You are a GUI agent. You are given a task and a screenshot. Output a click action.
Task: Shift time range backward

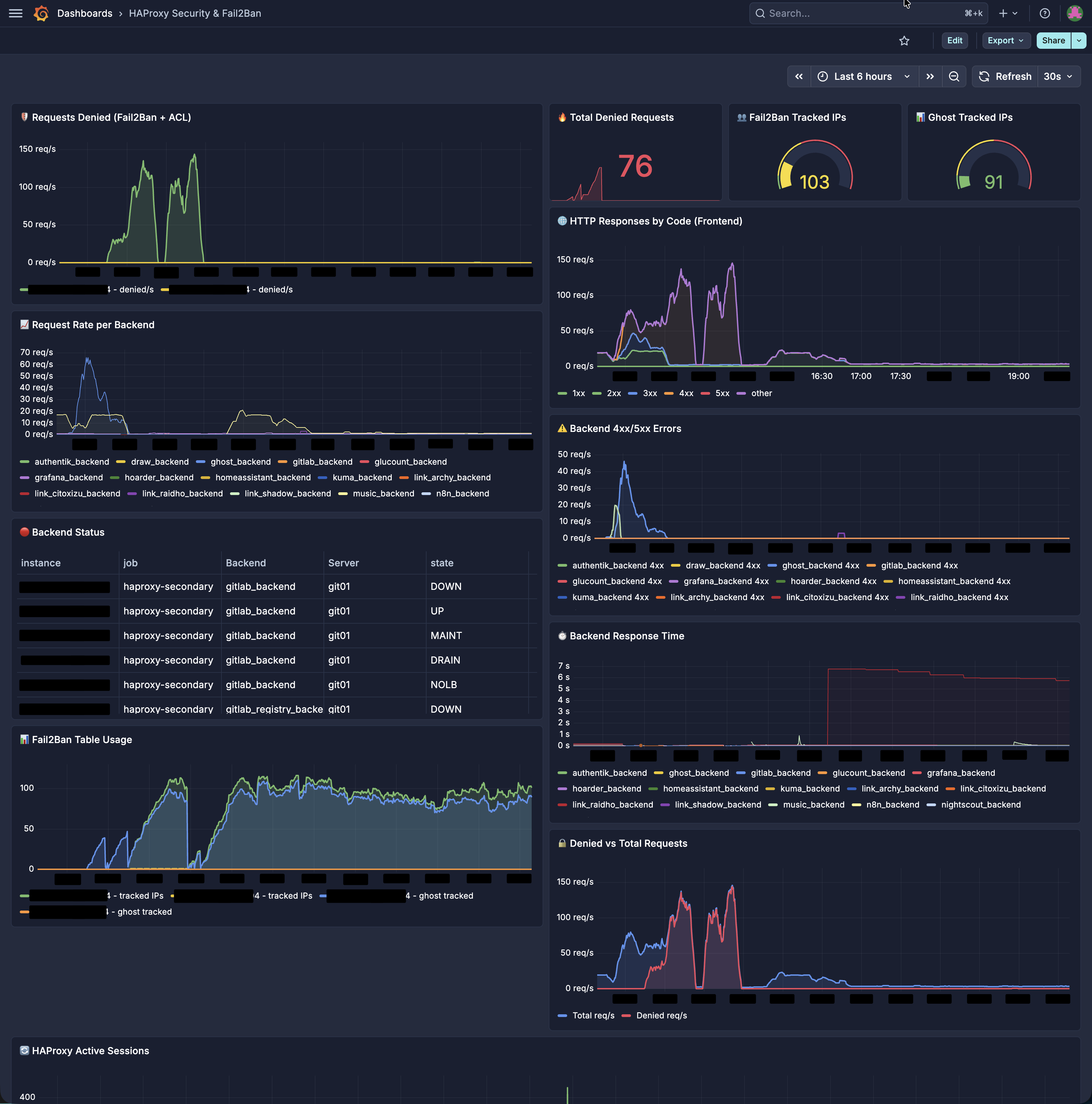(x=799, y=76)
